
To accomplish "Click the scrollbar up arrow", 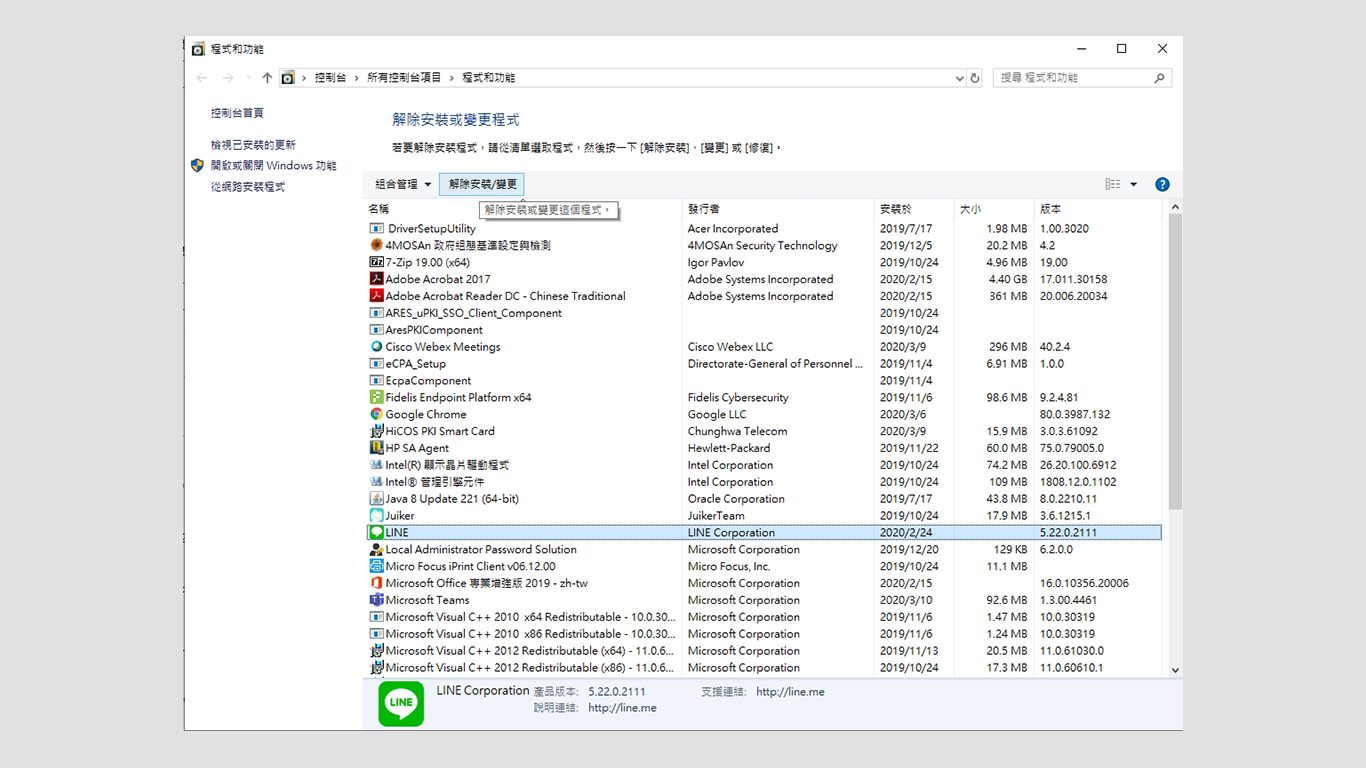I will (1175, 208).
